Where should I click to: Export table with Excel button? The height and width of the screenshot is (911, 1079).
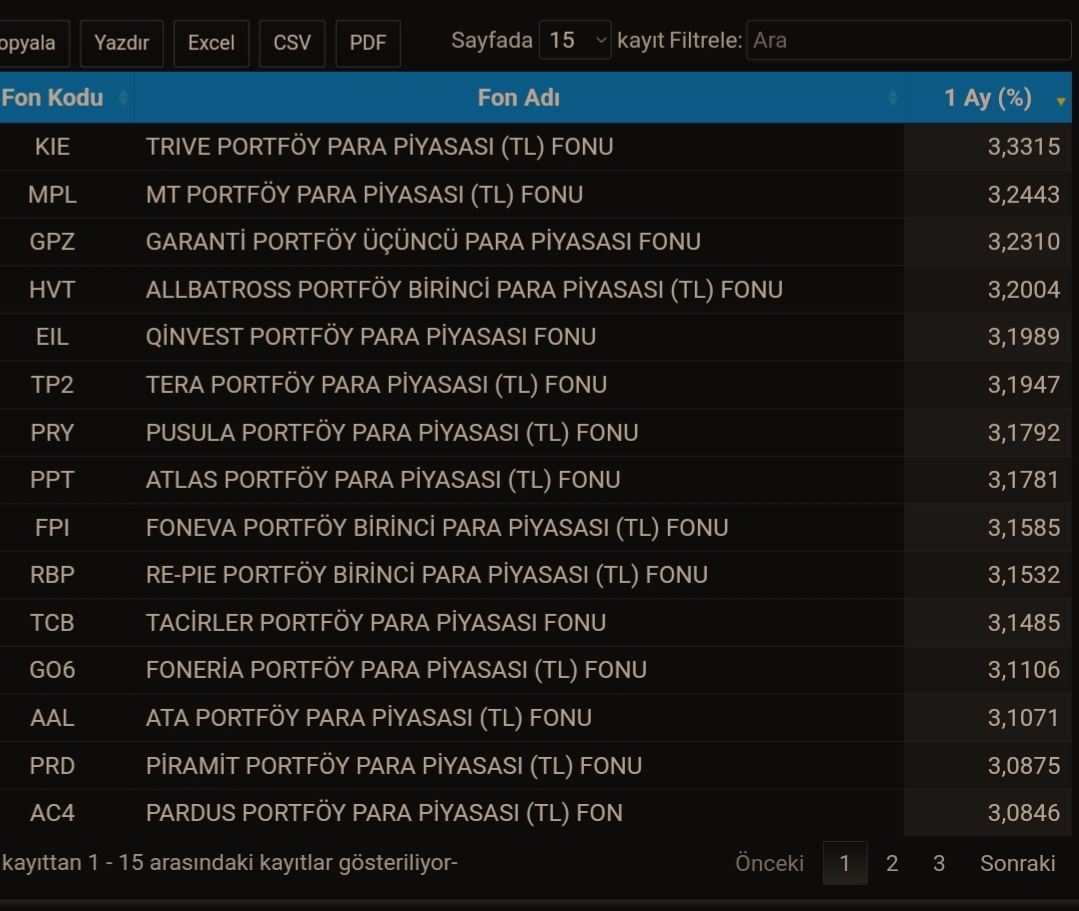coord(211,43)
